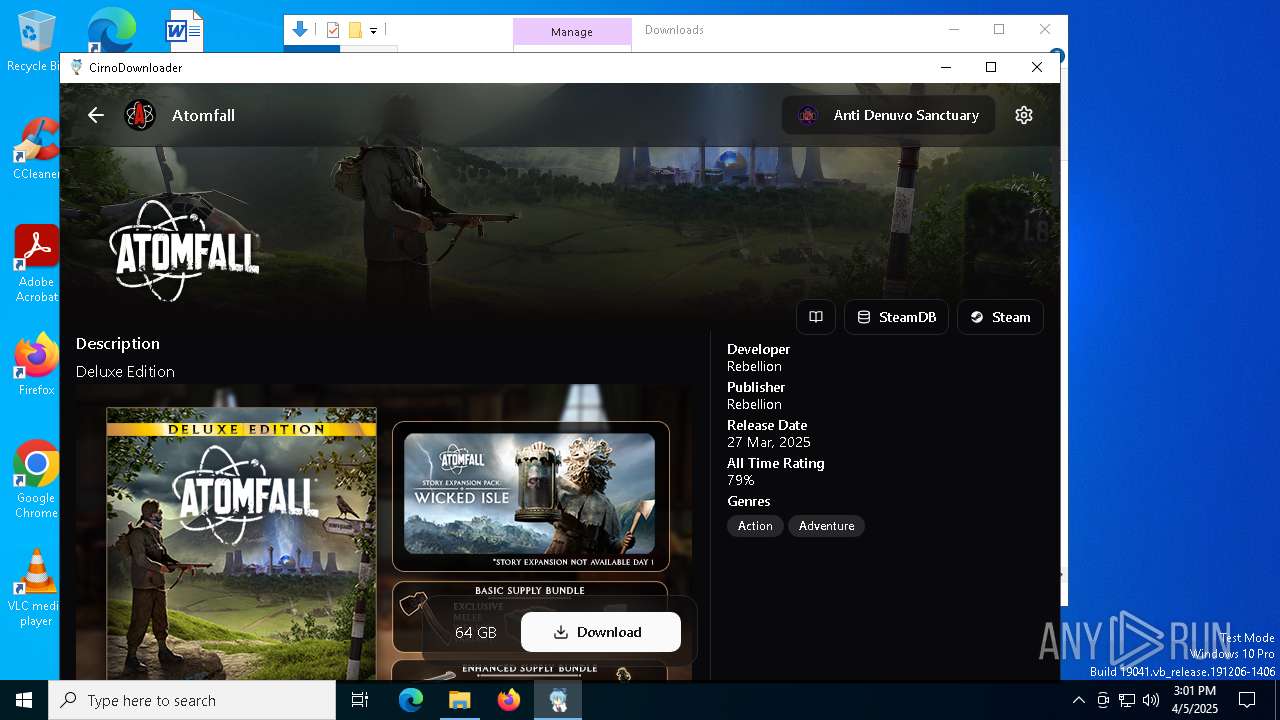
Task: Click Explorer new folder icon
Action: pos(354,30)
